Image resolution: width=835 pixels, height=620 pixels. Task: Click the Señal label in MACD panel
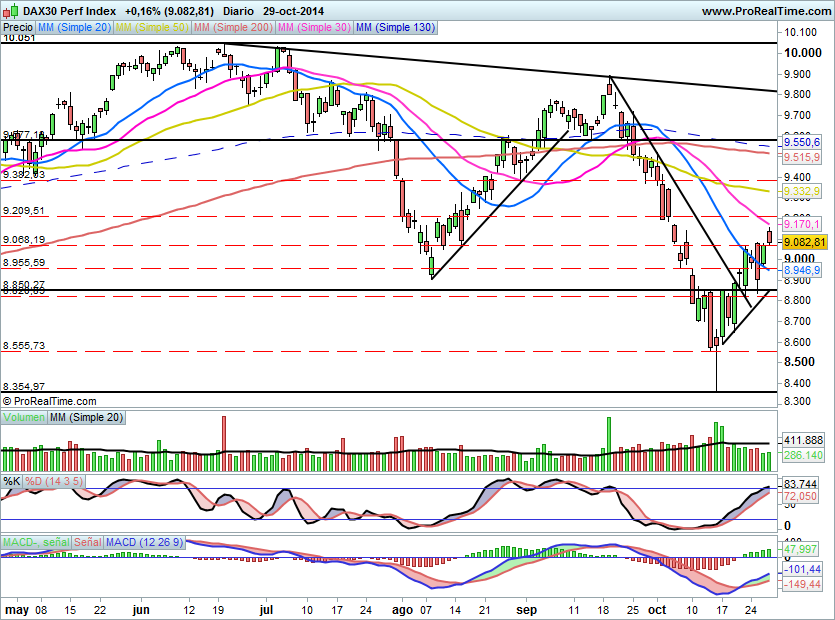tap(87, 542)
